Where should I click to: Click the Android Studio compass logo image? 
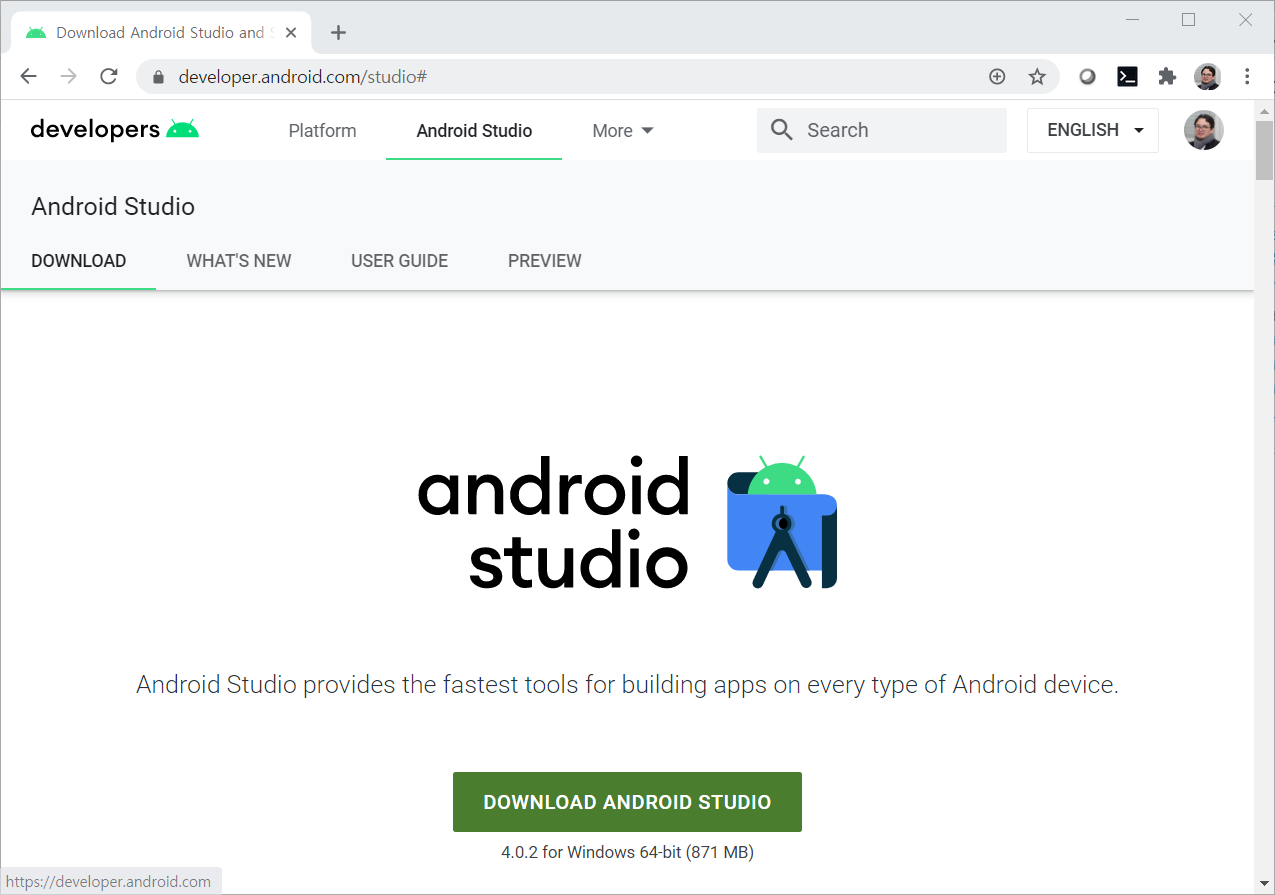pyautogui.click(x=782, y=522)
